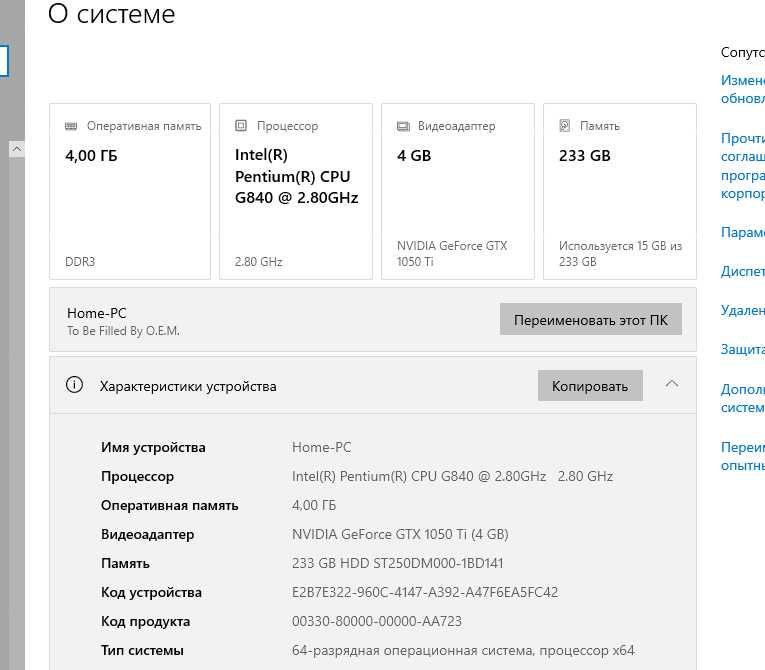Click the To Be Filled By O.E.M. text
765x670 pixels.
tap(123, 331)
